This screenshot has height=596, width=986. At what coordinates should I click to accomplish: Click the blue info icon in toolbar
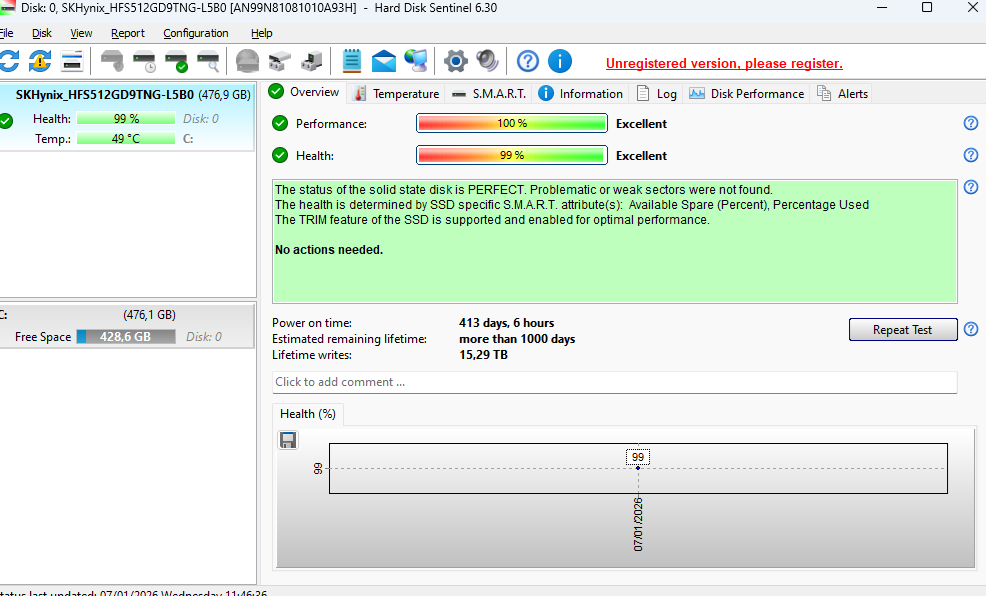560,61
